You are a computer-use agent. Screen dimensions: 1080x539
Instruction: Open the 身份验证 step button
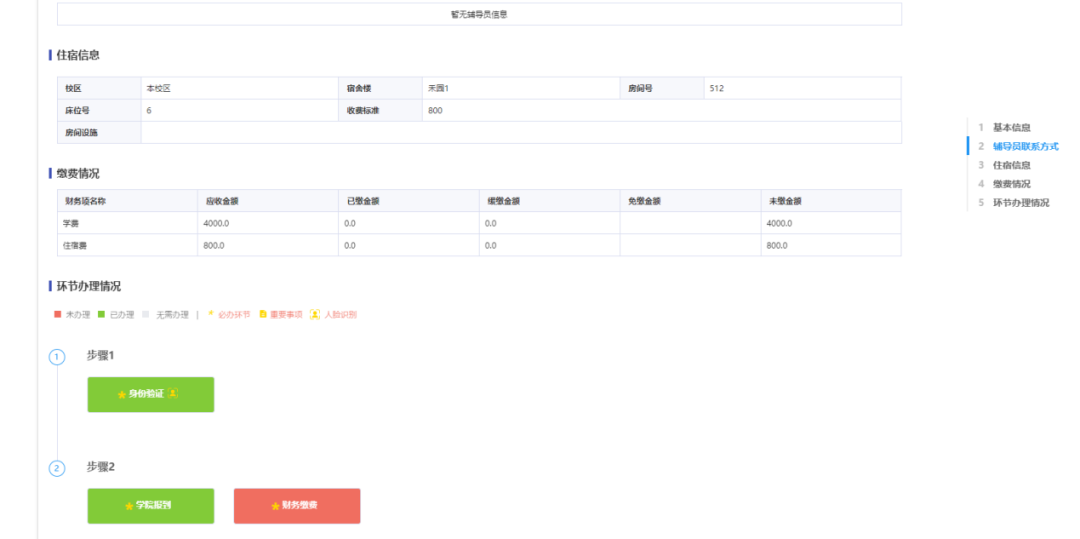tap(151, 394)
